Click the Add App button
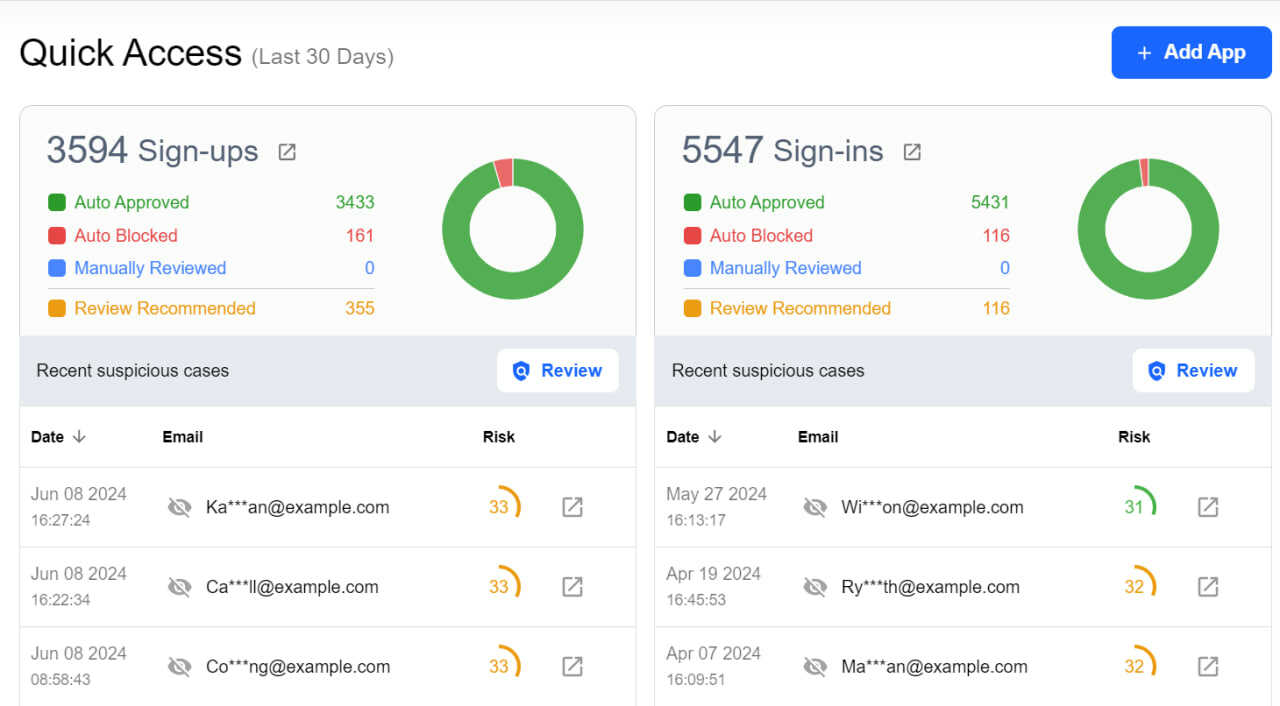The height and width of the screenshot is (706, 1280). point(1191,53)
